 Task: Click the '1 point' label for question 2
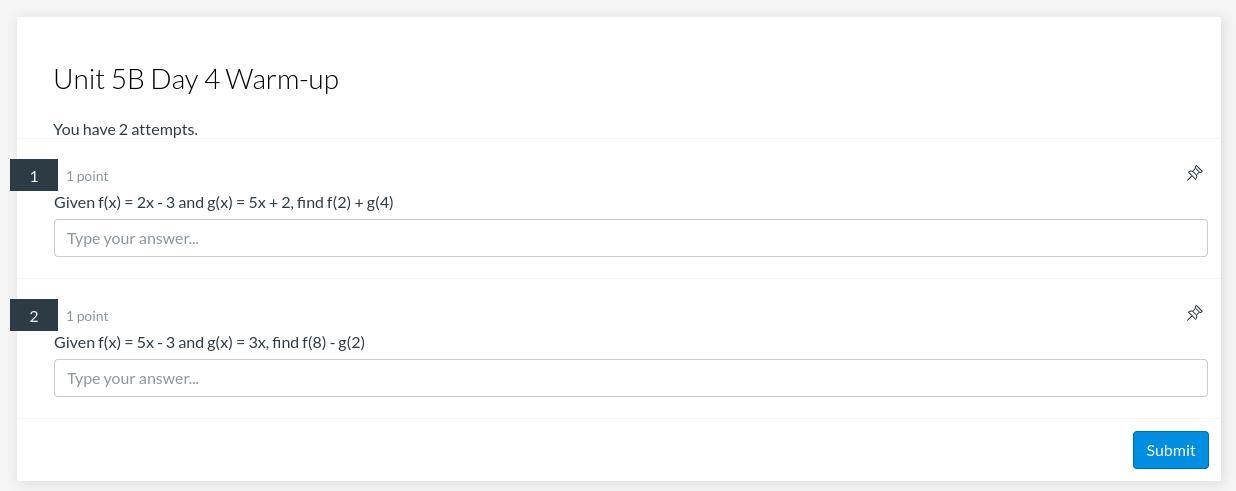tap(87, 316)
